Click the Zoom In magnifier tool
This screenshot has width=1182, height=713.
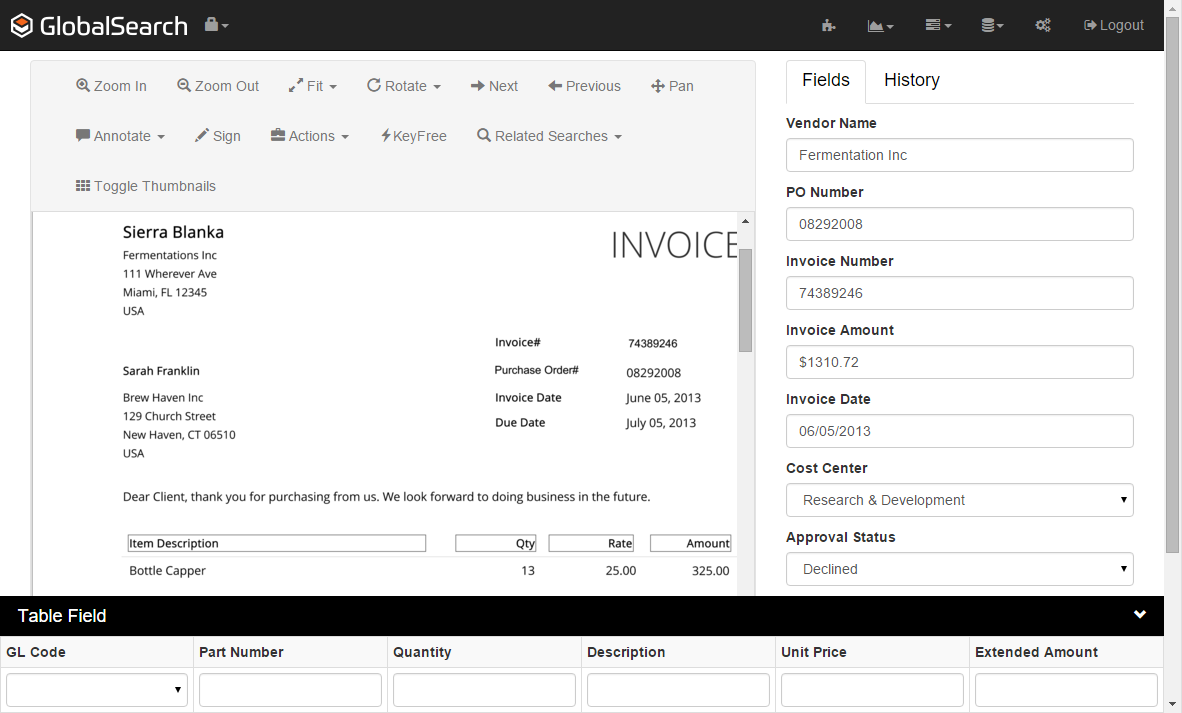point(111,86)
